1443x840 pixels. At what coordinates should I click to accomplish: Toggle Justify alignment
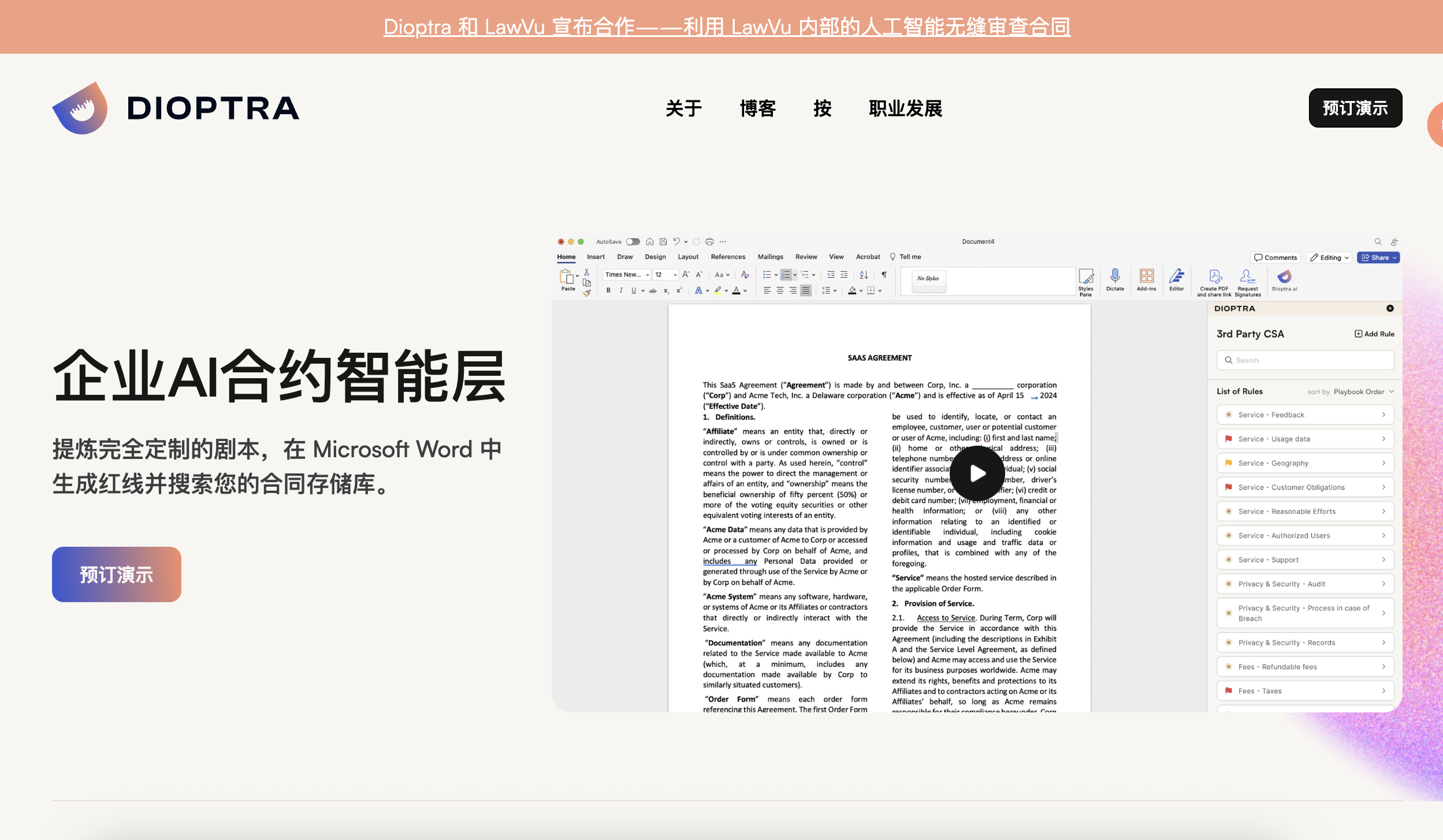point(806,291)
